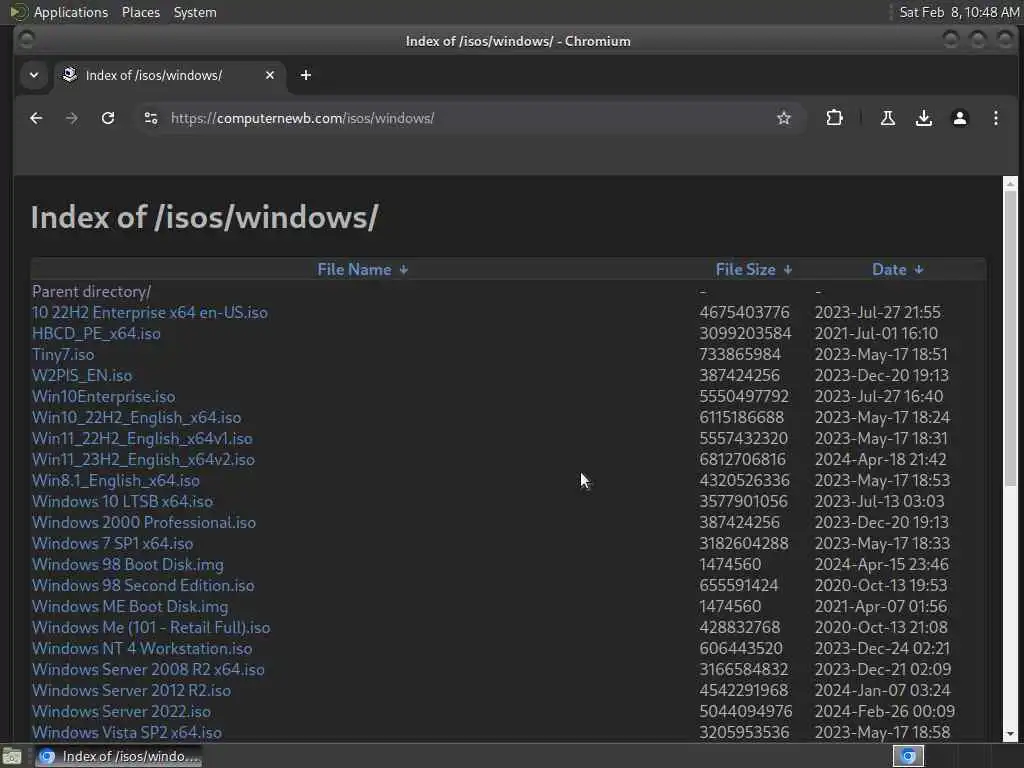
Task: Download Windows 2000 Professional.iso
Action: 144,522
